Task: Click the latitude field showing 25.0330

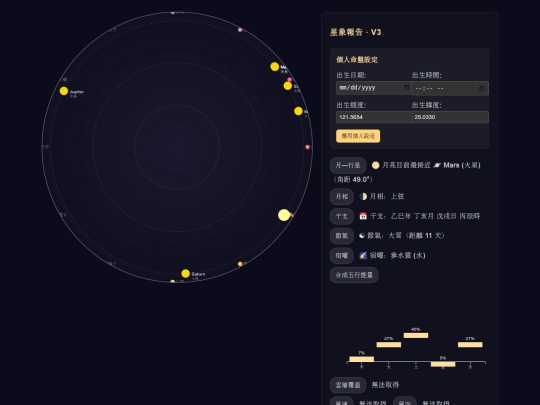Action: [x=450, y=117]
